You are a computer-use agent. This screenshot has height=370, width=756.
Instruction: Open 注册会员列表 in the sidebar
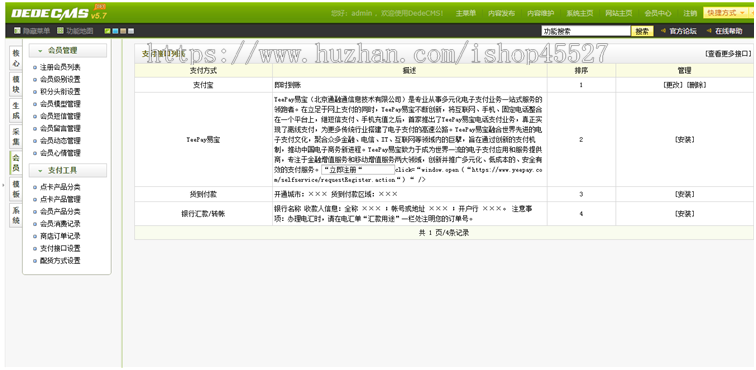pyautogui.click(x=60, y=67)
